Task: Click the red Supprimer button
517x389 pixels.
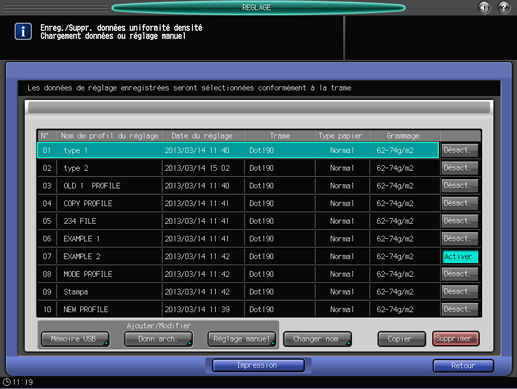Action: pos(456,339)
